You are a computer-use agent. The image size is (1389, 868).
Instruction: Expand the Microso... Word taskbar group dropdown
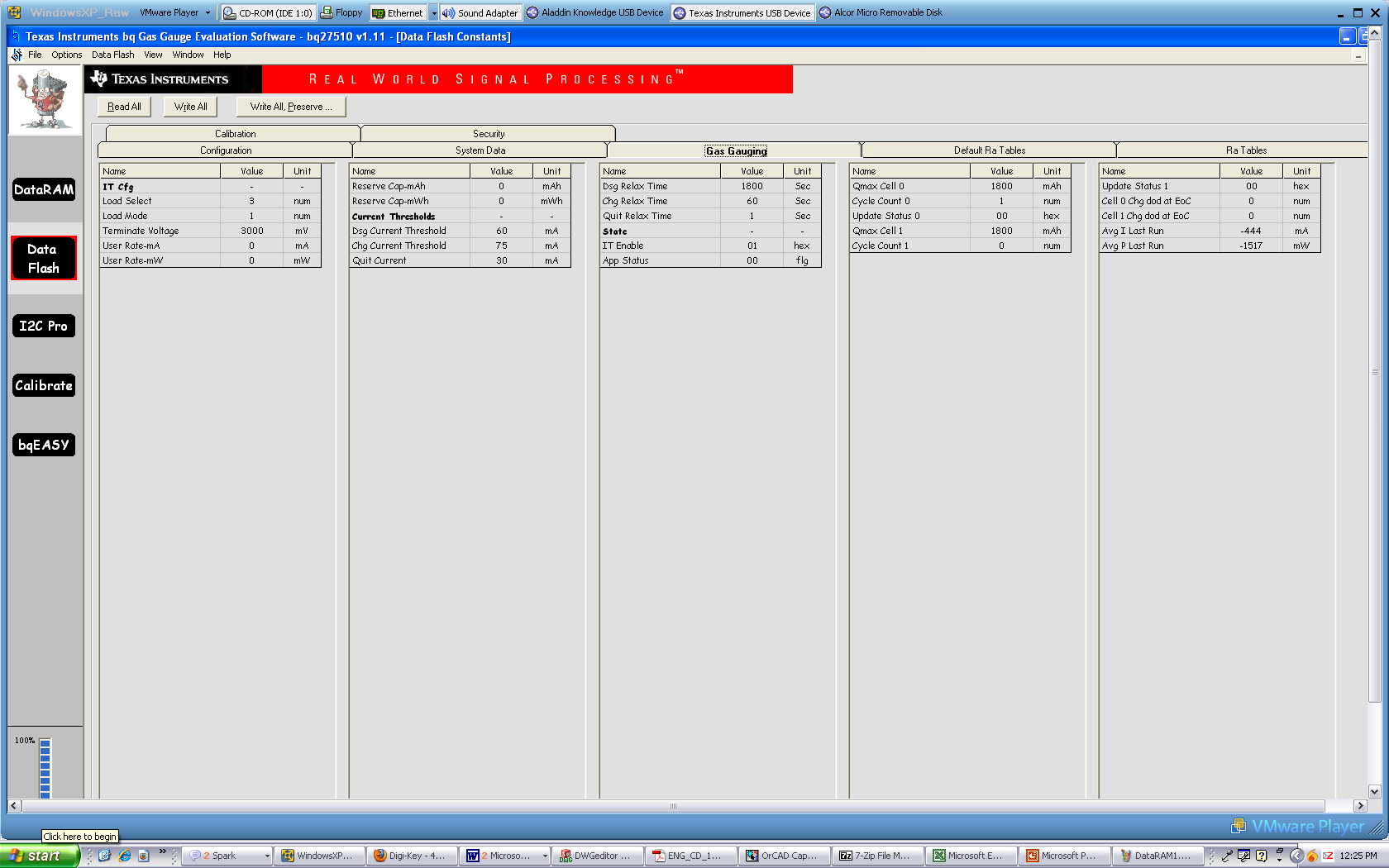[545, 856]
